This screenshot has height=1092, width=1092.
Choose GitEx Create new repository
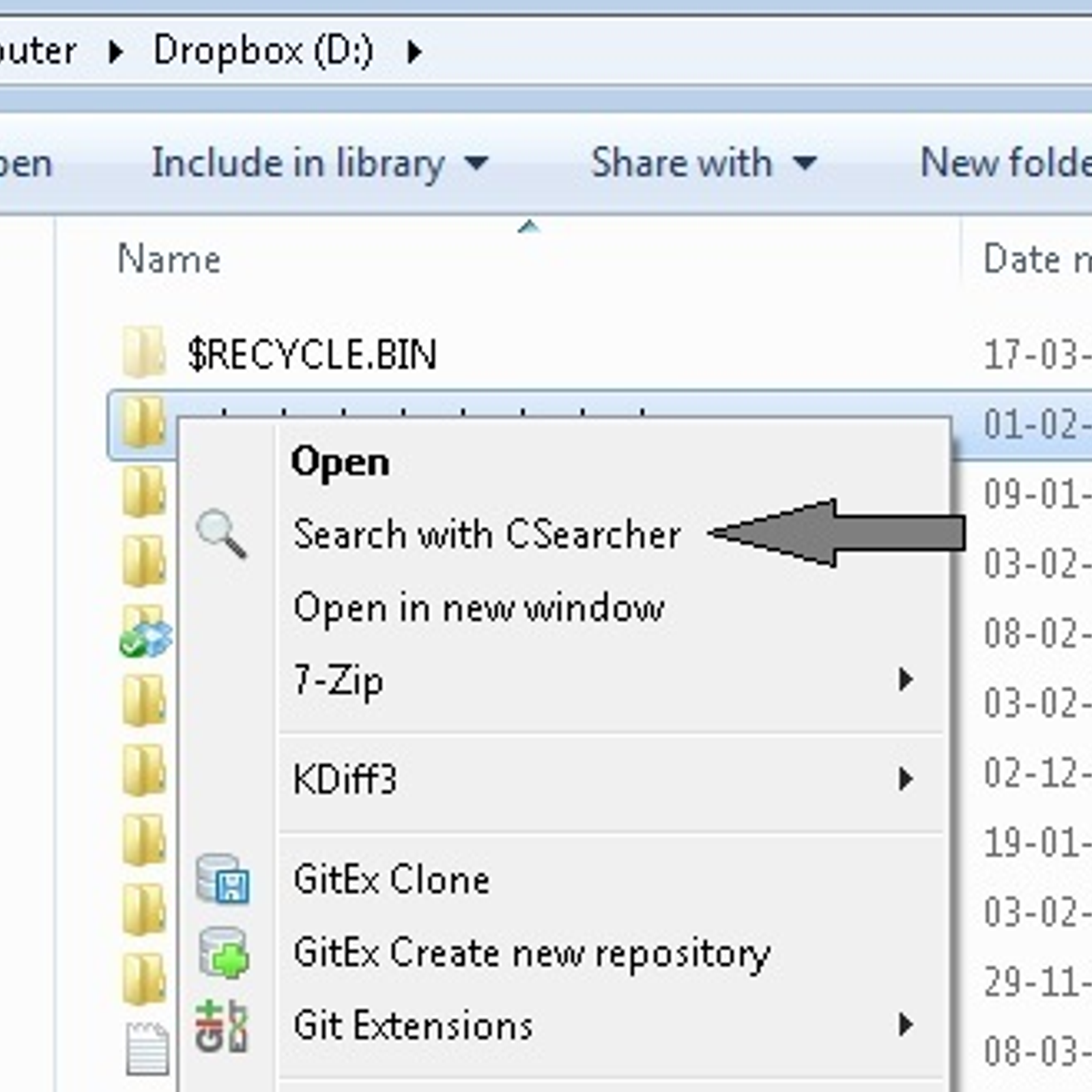click(564, 953)
